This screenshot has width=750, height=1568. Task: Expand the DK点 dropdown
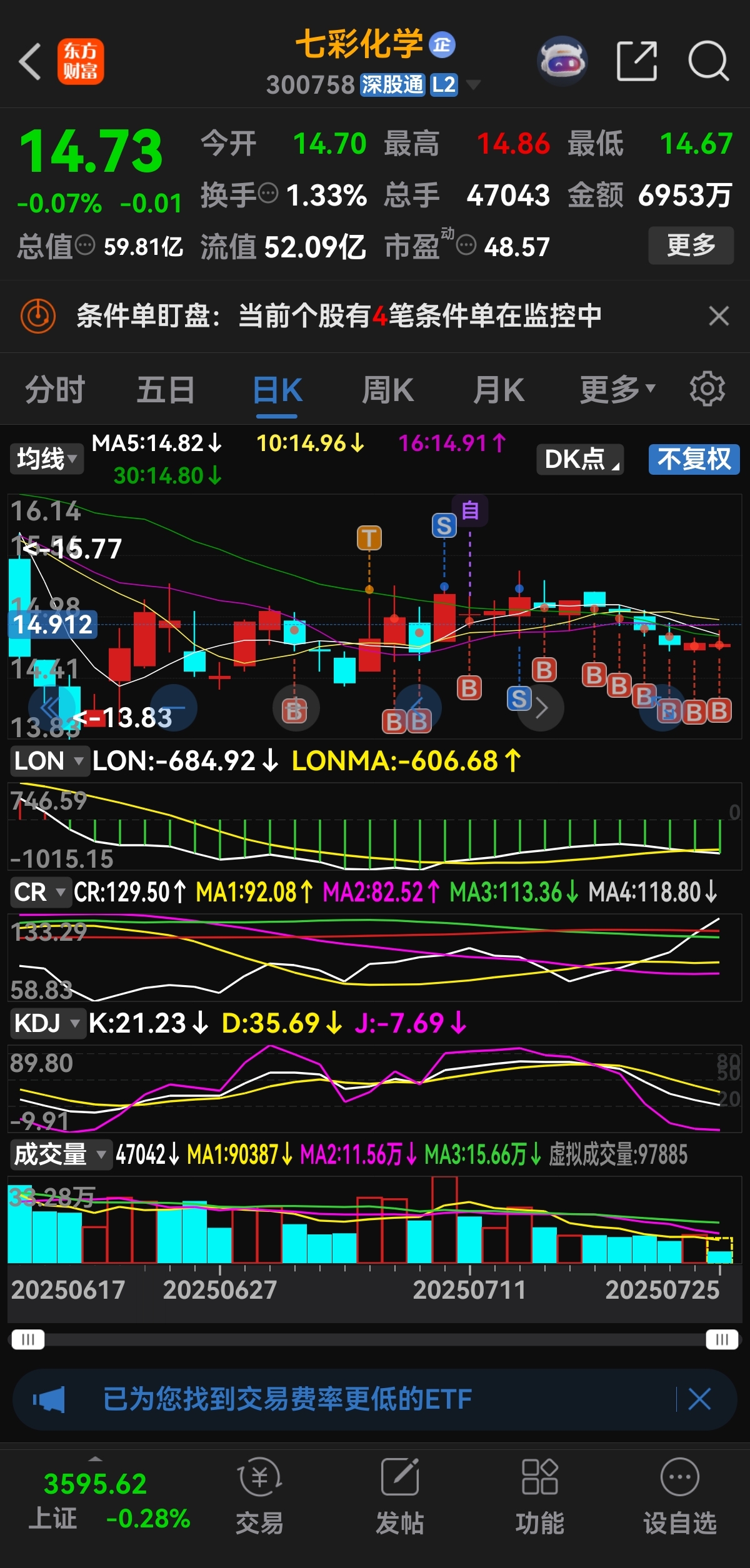[x=580, y=459]
